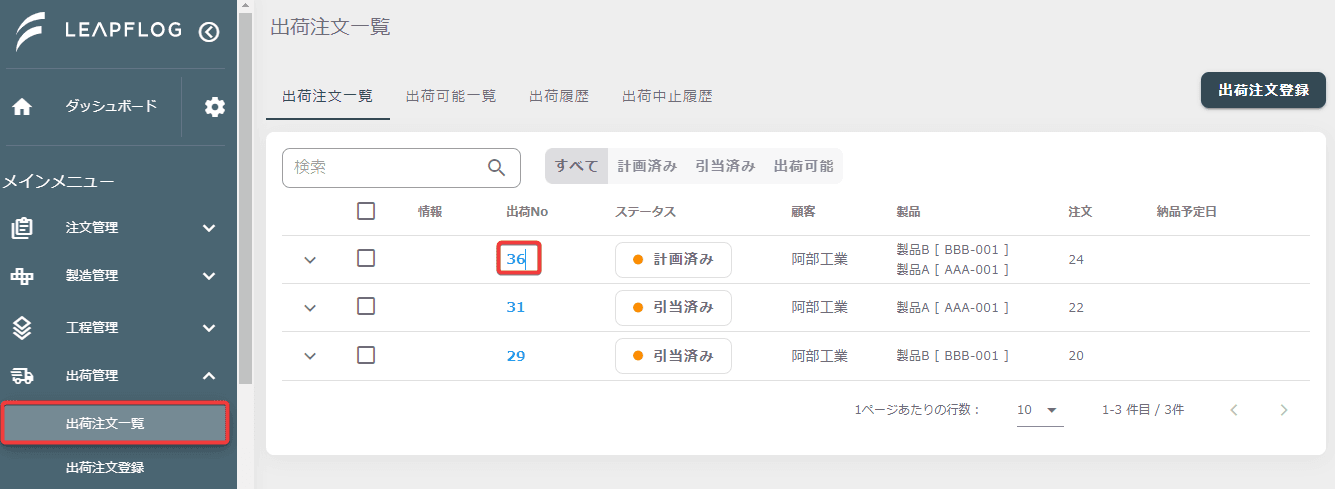Open order 24 link
This screenshot has width=1335, height=489.
point(1076,259)
